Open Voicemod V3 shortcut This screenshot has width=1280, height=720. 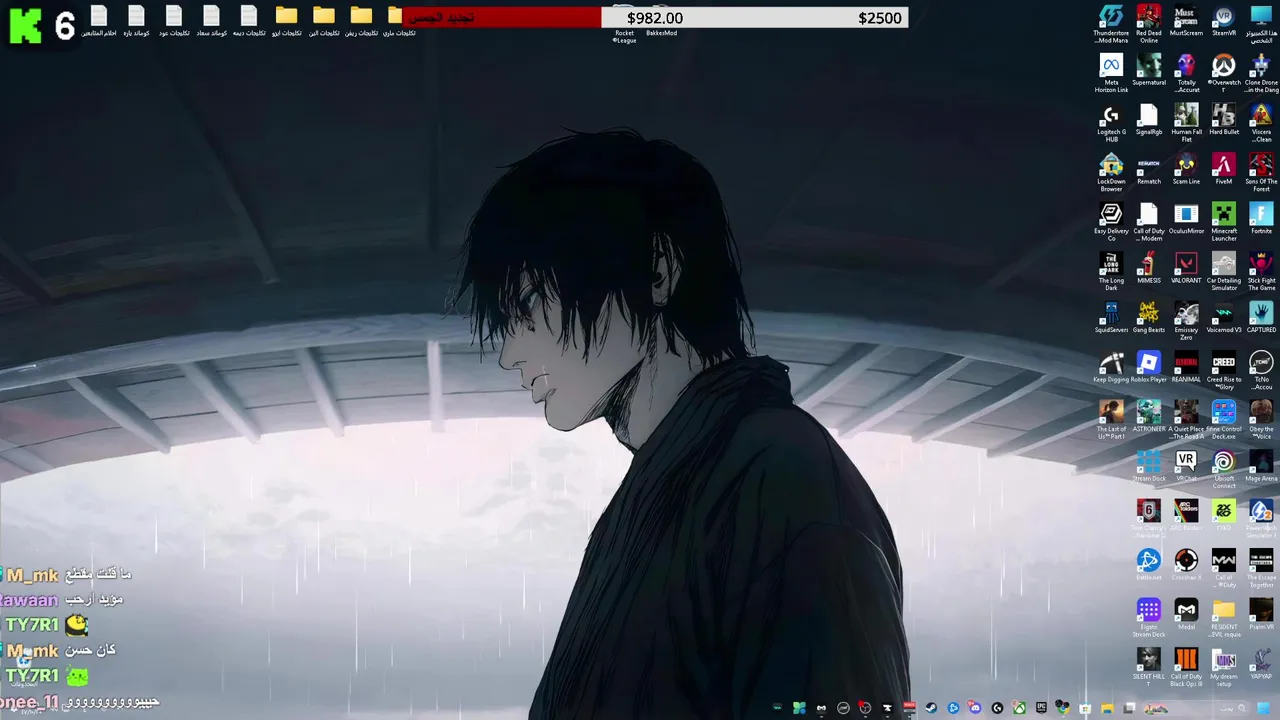[1224, 318]
